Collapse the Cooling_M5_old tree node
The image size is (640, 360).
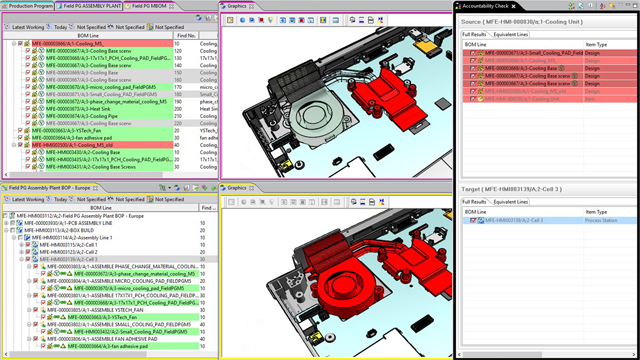(x=14, y=145)
